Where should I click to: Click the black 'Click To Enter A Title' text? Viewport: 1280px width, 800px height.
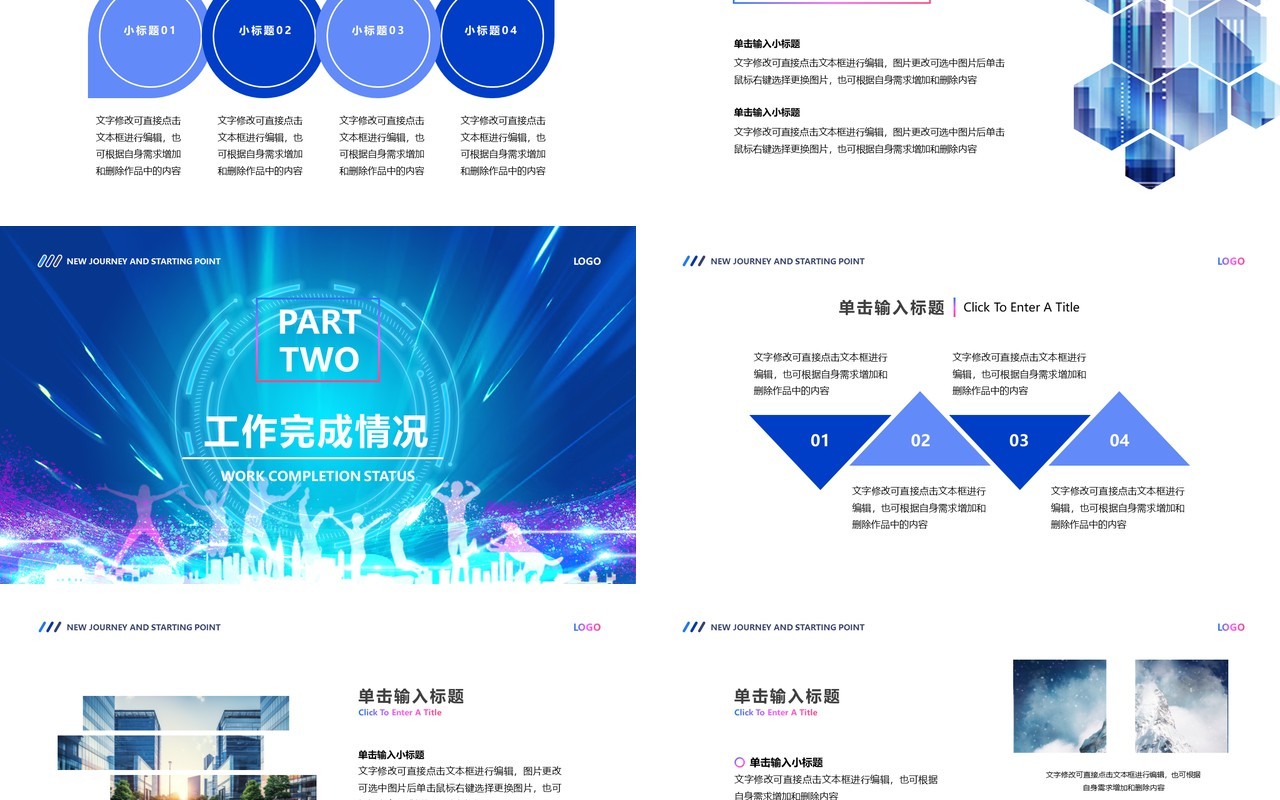1021,307
